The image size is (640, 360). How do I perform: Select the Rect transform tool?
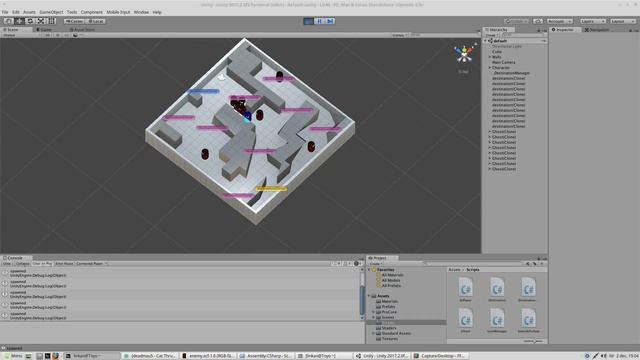[x=52, y=21]
